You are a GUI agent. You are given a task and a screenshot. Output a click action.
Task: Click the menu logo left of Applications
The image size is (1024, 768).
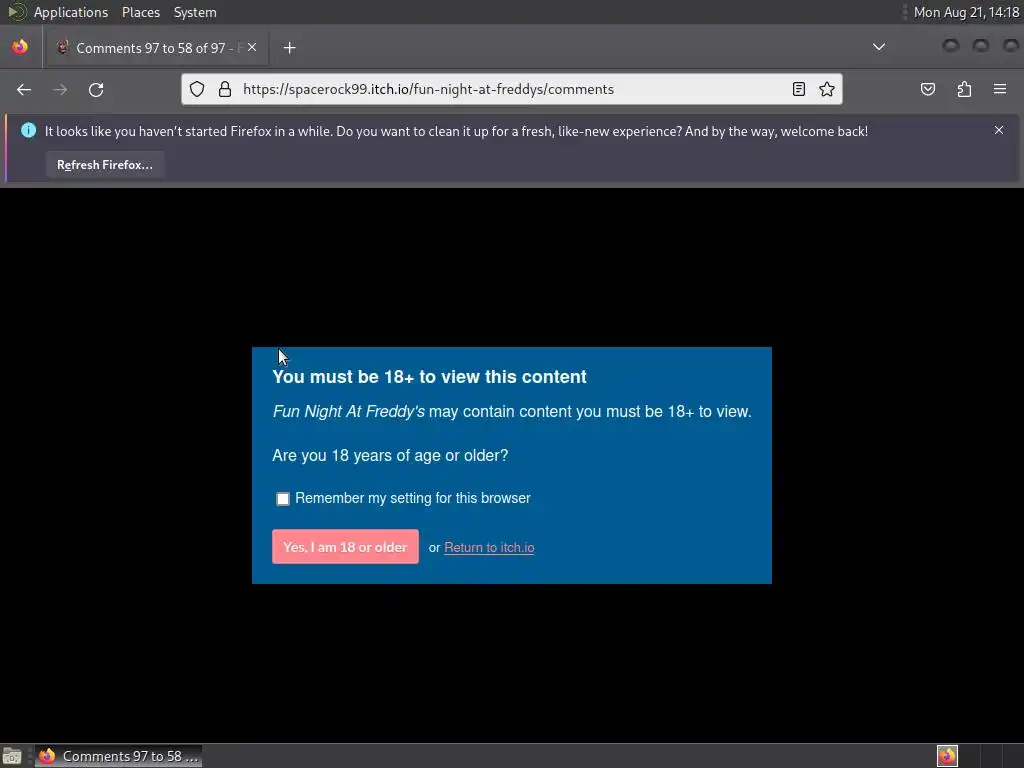point(16,12)
